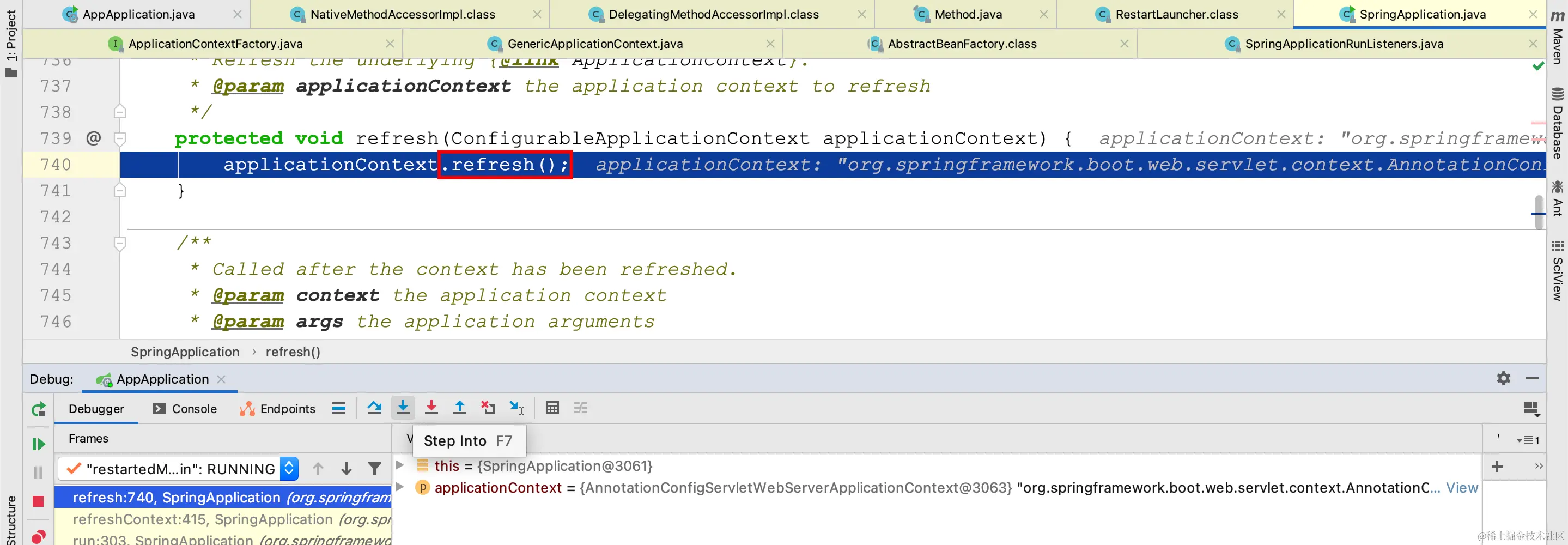Click the Step Over debugger icon
Image resolution: width=1568 pixels, height=545 pixels.
[x=374, y=408]
